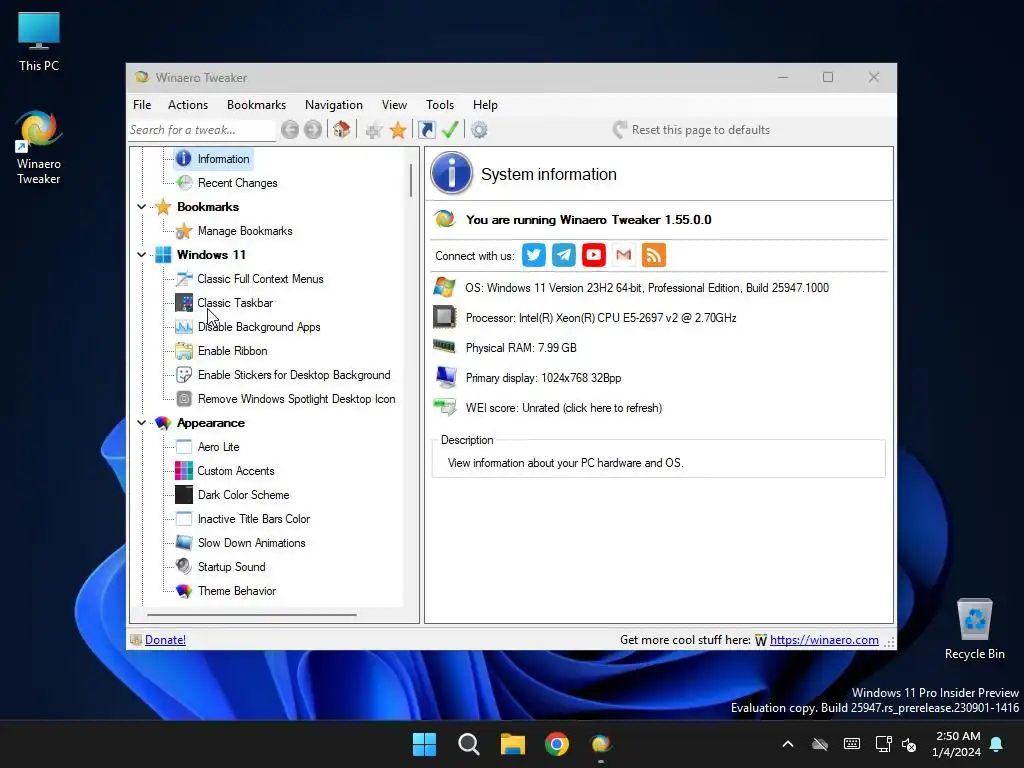Select Dark Color Scheme item
This screenshot has height=768, width=1024.
point(244,495)
